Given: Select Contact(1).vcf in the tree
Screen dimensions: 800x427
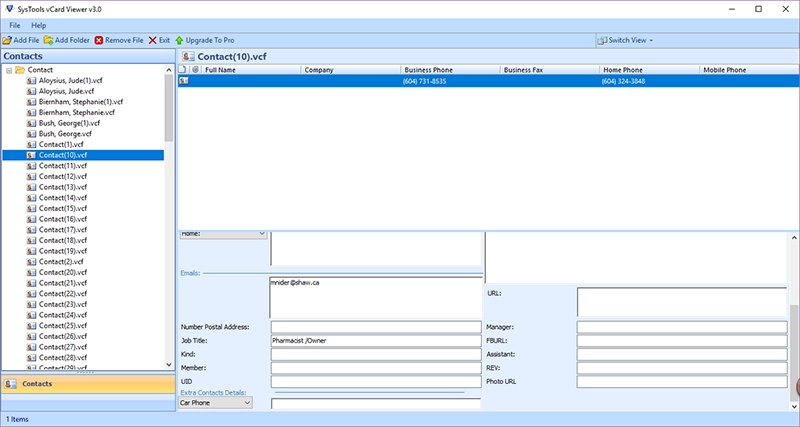Looking at the screenshot, I should point(61,144).
